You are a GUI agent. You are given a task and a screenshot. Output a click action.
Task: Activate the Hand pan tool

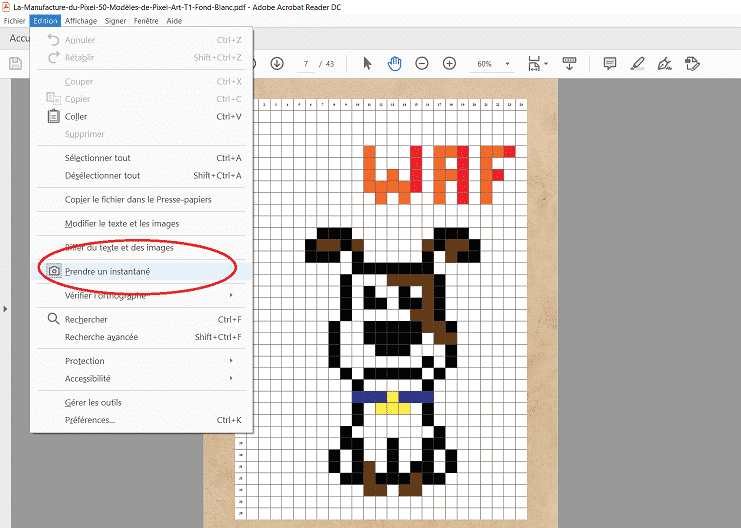point(394,63)
